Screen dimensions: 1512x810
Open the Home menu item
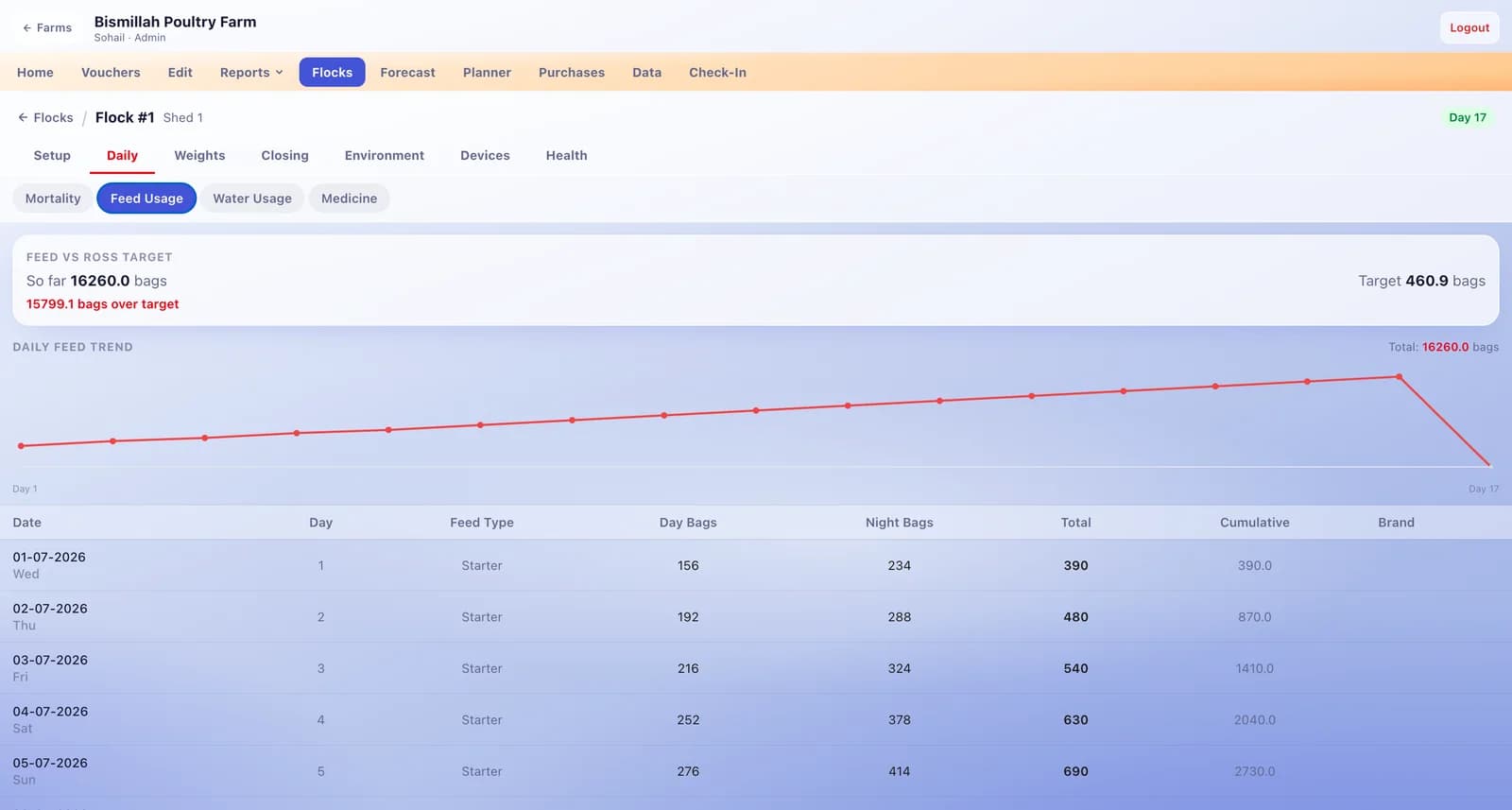[35, 73]
